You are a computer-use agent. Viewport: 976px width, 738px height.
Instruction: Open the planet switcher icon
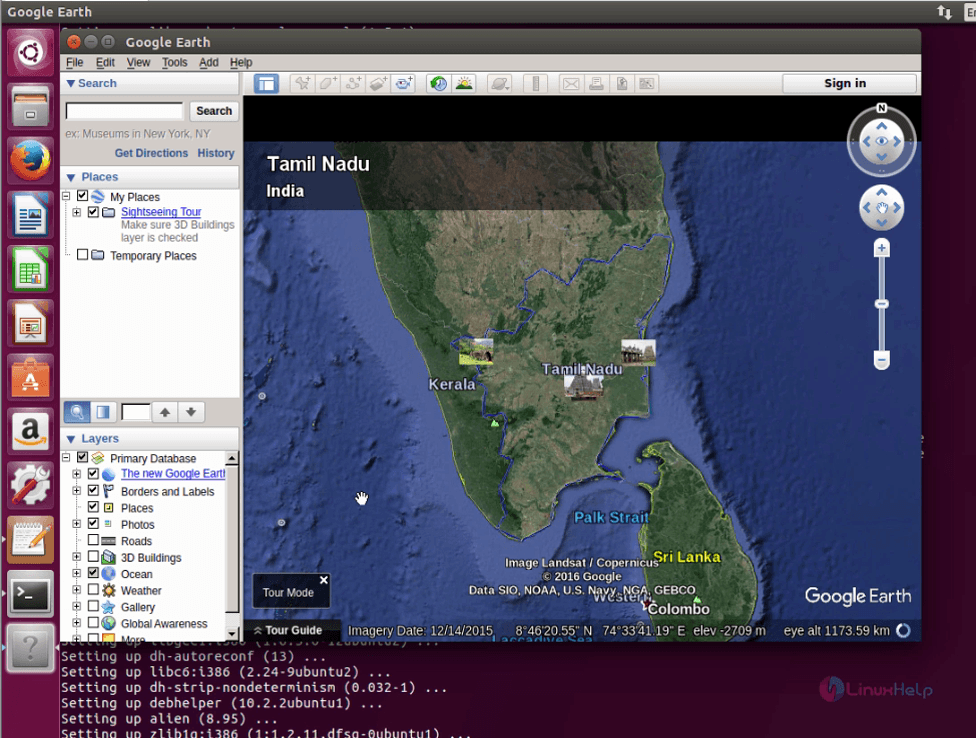pos(499,84)
